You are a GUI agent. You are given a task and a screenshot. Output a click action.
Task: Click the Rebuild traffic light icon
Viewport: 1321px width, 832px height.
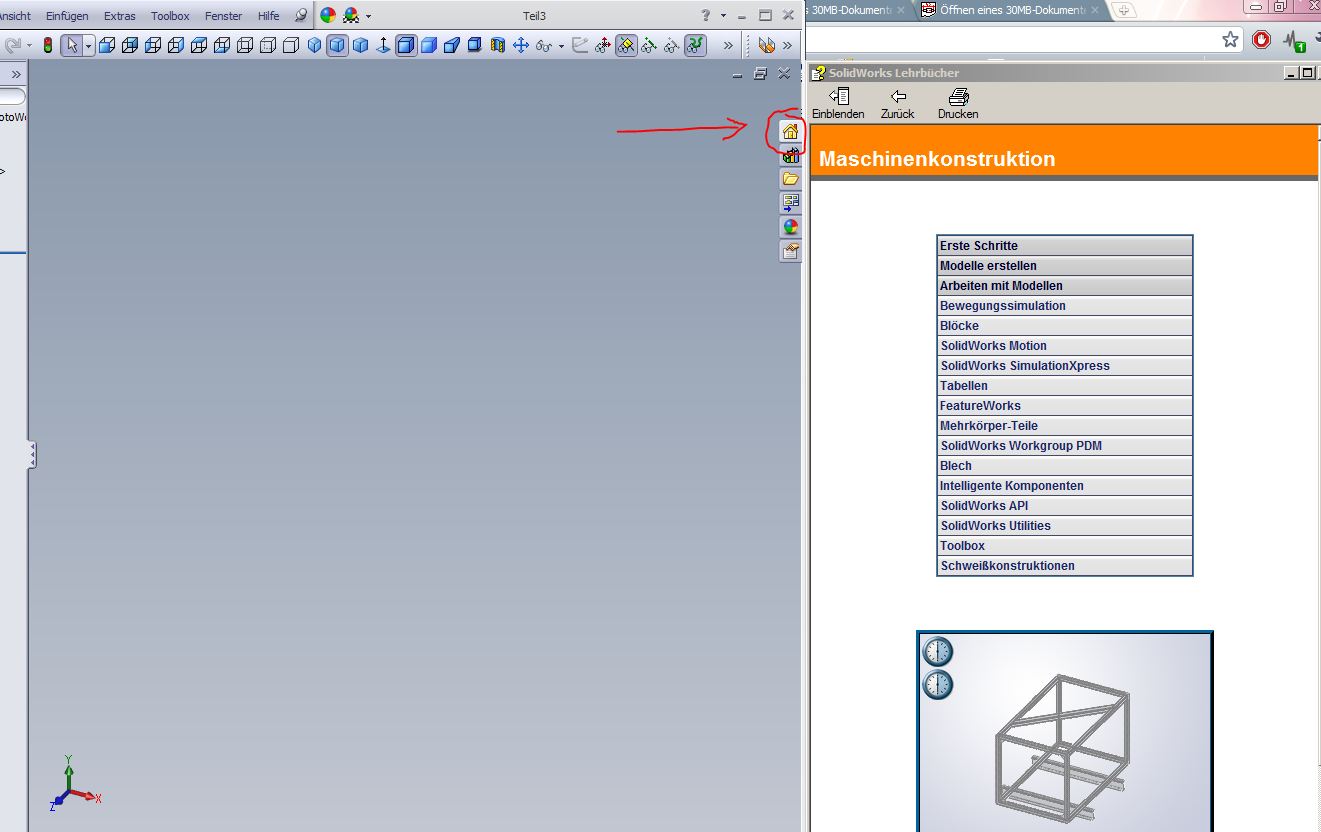47,45
